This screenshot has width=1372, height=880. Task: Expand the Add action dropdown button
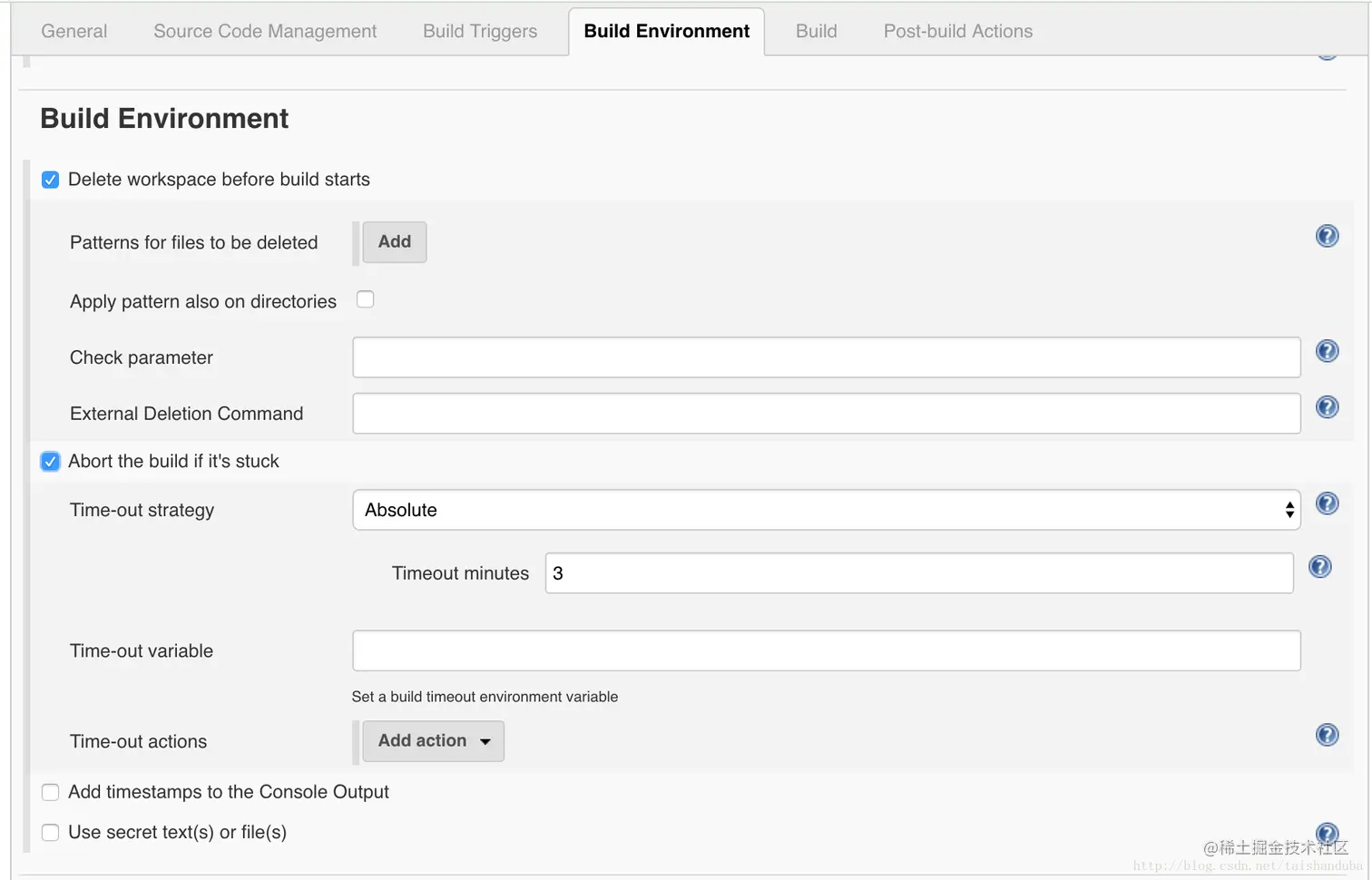(x=433, y=741)
